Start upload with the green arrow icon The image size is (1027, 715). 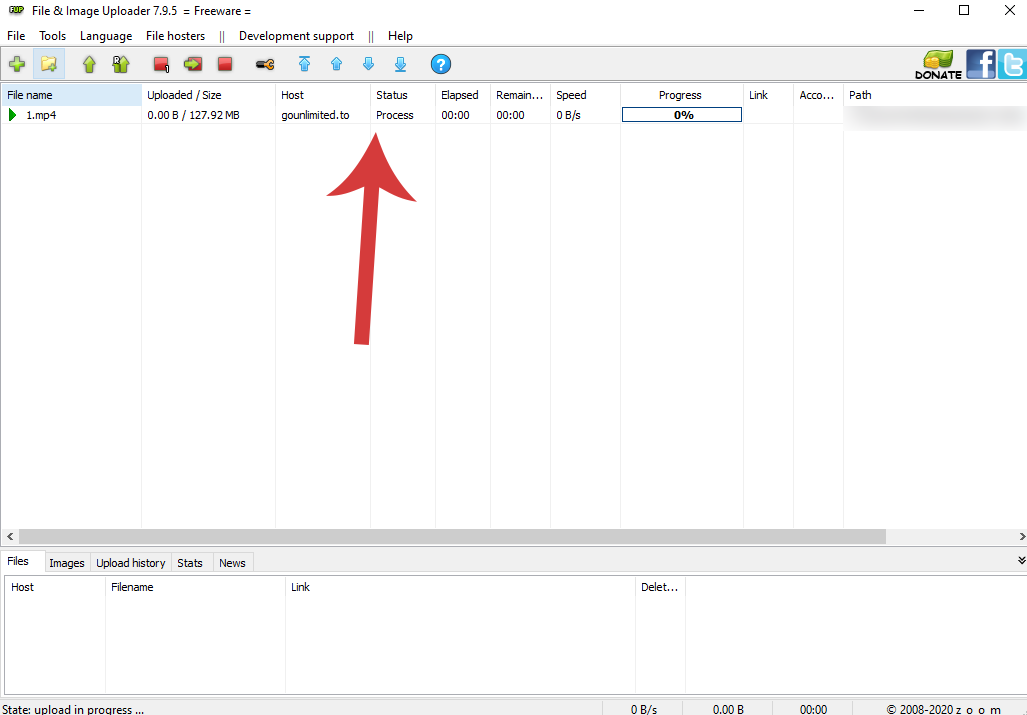click(x=89, y=64)
